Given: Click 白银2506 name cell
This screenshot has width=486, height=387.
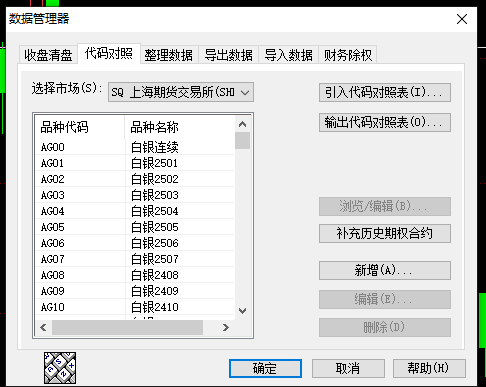Looking at the screenshot, I should 180,243.
